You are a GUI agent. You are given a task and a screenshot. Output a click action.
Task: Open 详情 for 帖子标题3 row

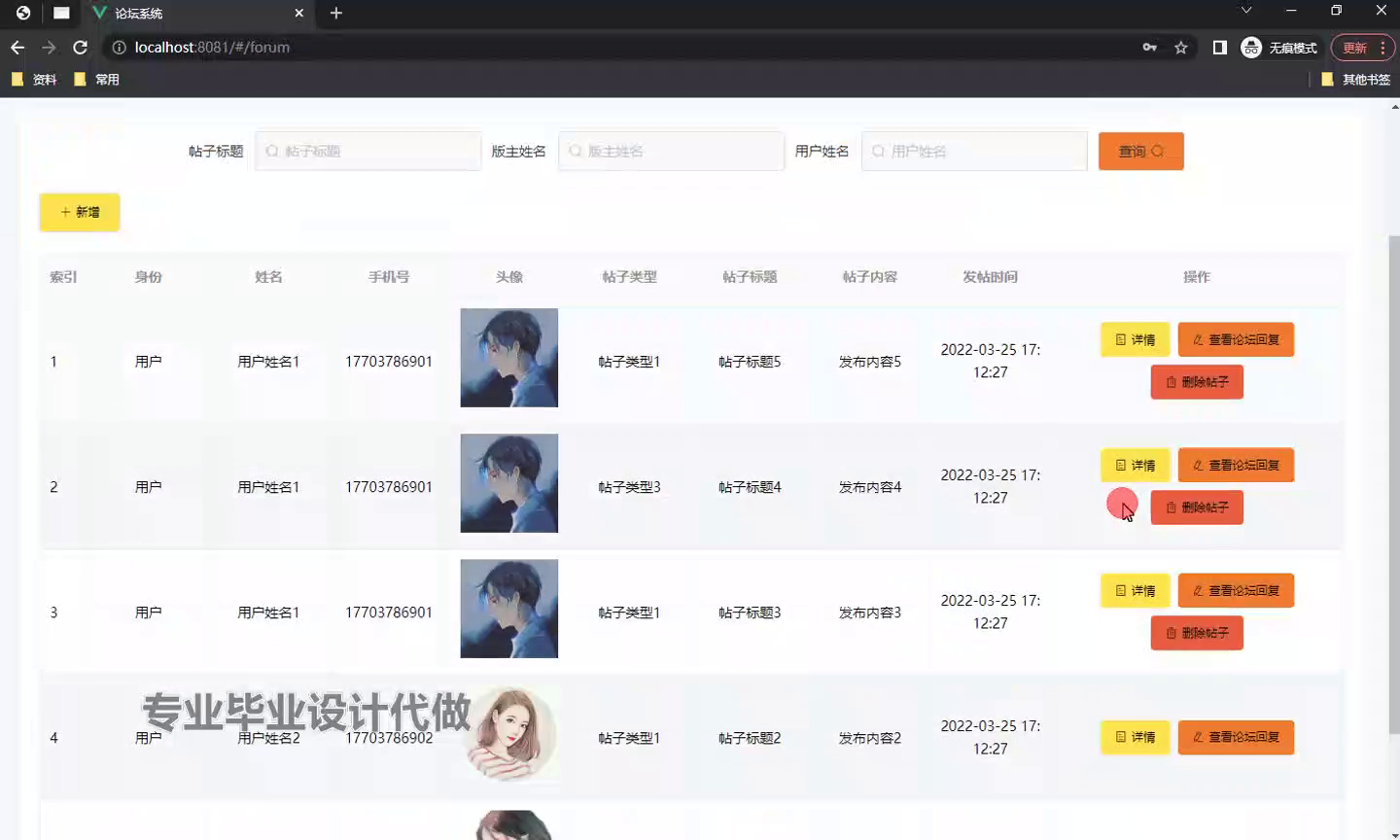pos(1135,590)
